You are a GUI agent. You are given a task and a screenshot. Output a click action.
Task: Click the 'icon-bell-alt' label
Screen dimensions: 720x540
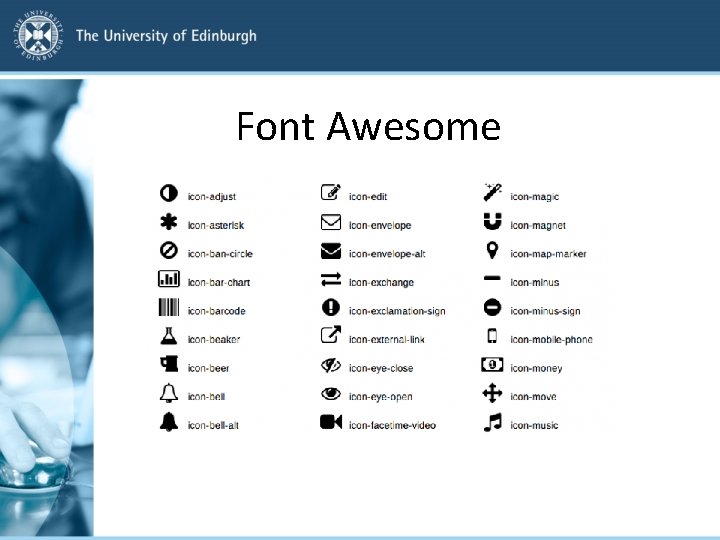(x=213, y=425)
